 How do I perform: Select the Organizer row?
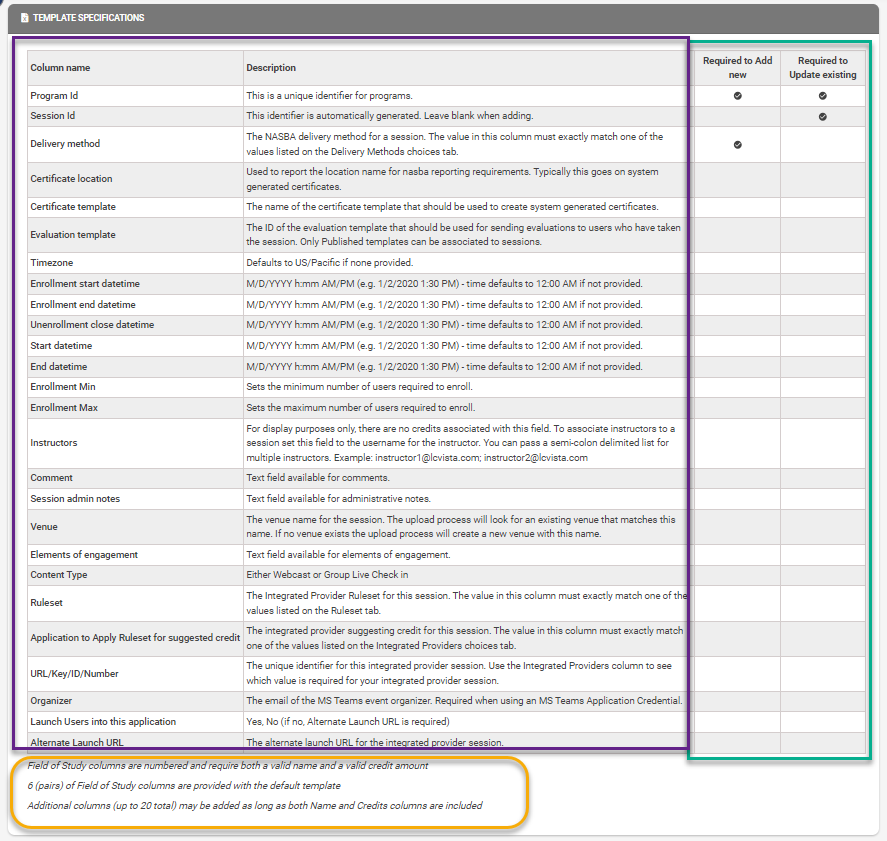(51, 700)
